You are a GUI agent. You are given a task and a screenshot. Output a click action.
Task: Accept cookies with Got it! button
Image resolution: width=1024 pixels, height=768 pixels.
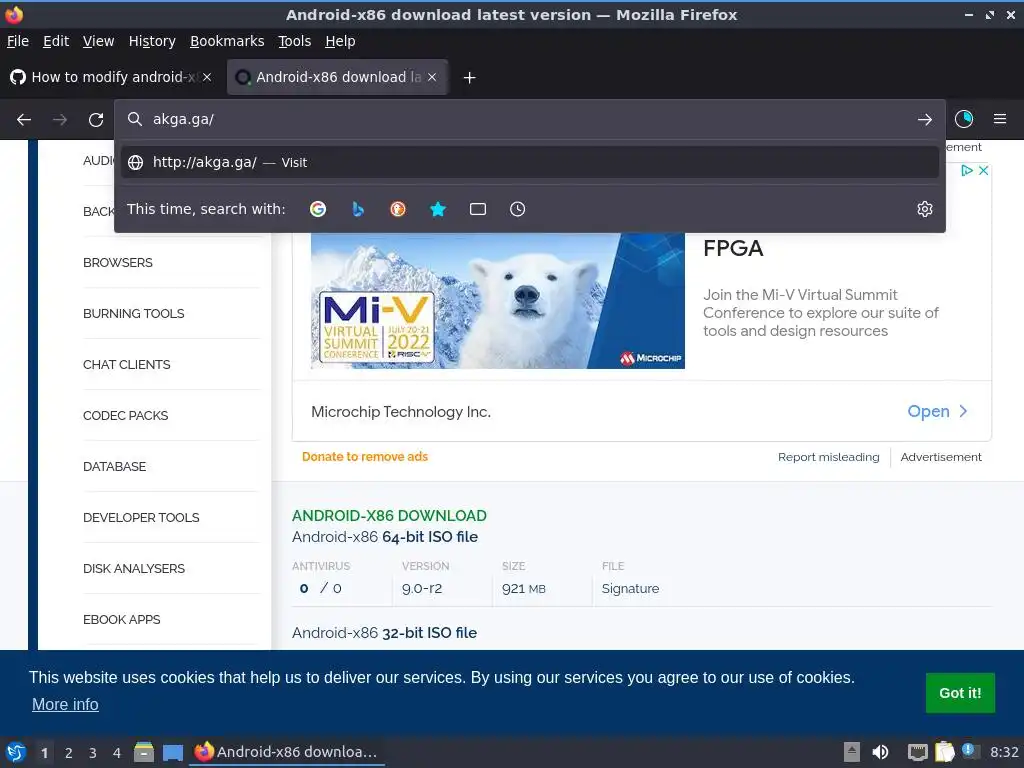[960, 693]
